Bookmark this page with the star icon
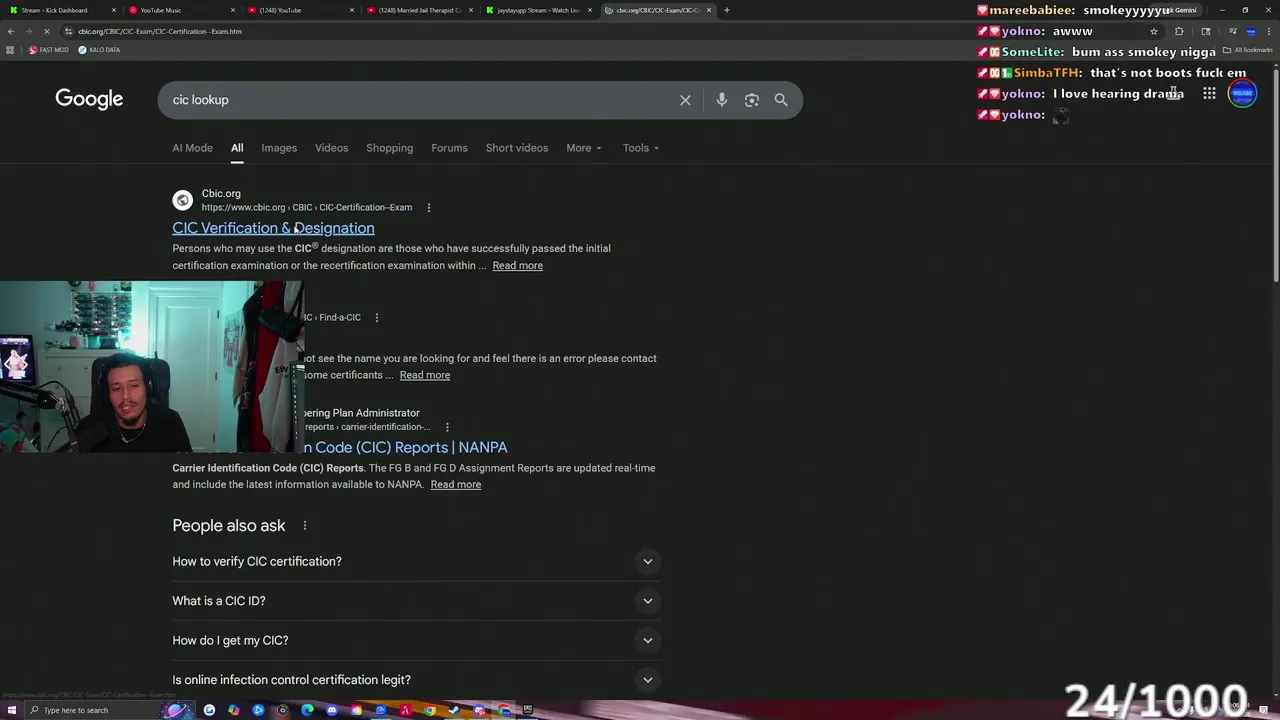The image size is (1280, 720). 1153,31
